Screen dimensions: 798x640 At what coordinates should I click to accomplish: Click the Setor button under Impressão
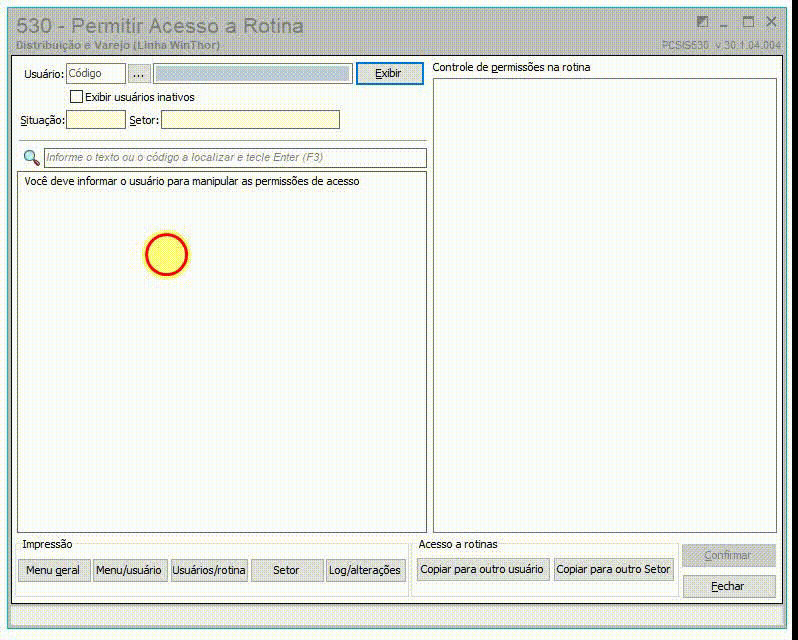point(287,570)
